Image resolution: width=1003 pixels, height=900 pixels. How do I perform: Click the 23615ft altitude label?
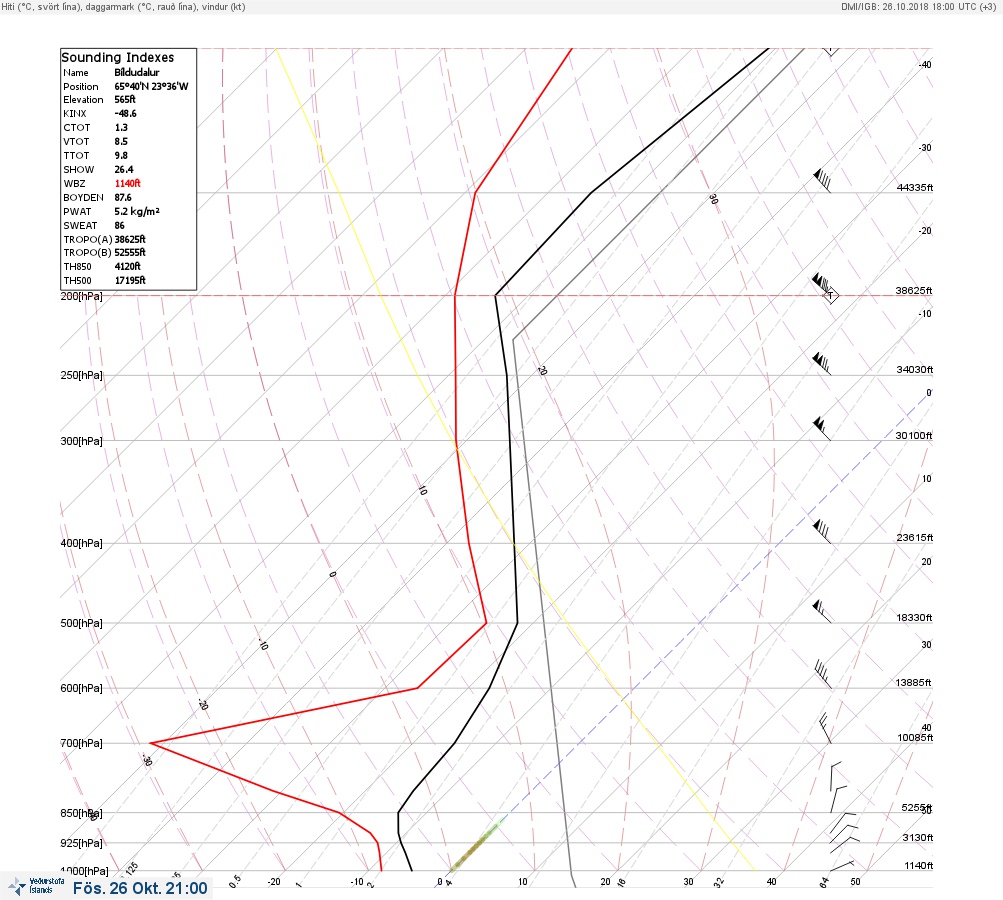tap(915, 538)
